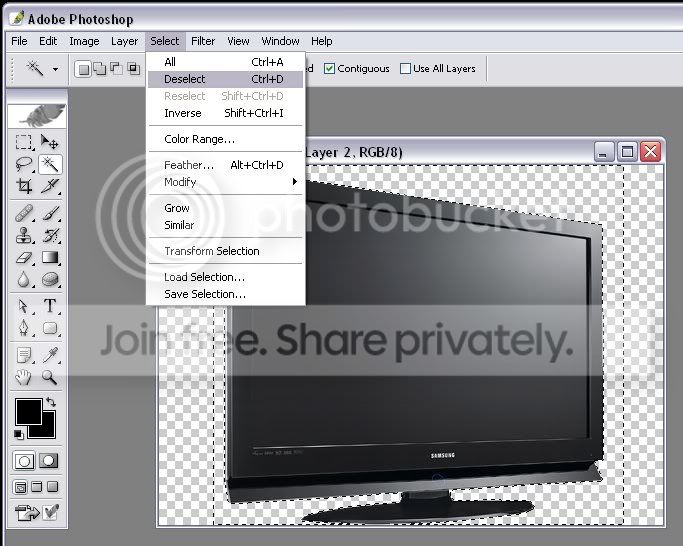Choose Load Selection
The height and width of the screenshot is (546, 683).
point(225,277)
